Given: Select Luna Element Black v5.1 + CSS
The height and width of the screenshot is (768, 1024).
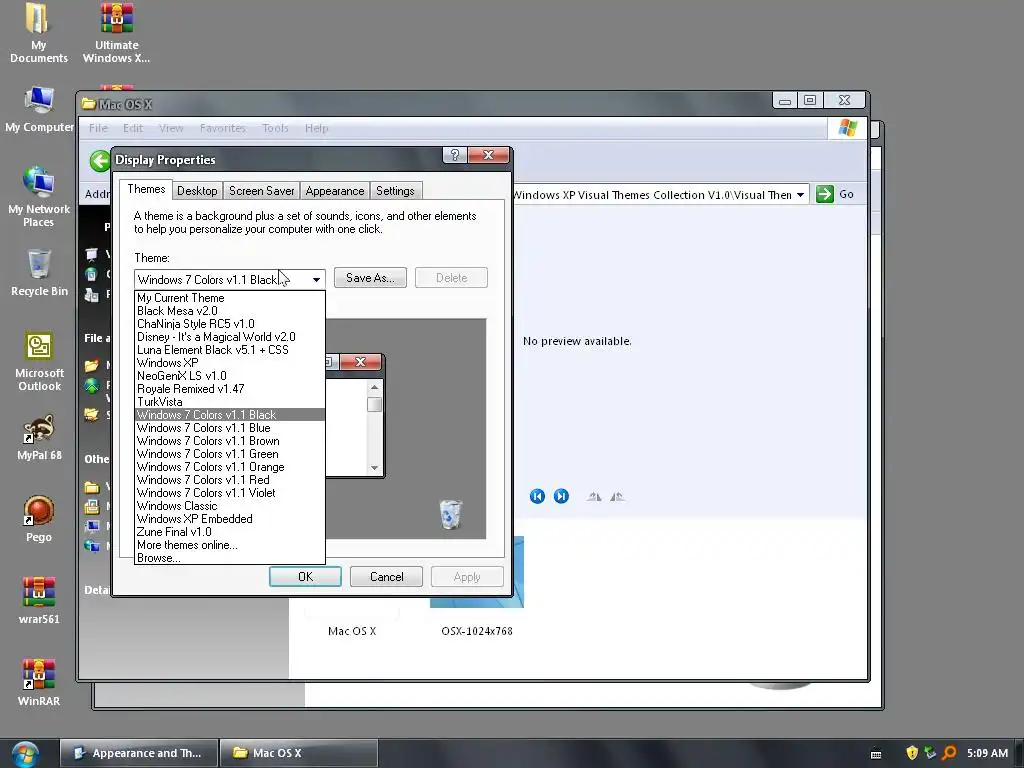Looking at the screenshot, I should [230, 350].
